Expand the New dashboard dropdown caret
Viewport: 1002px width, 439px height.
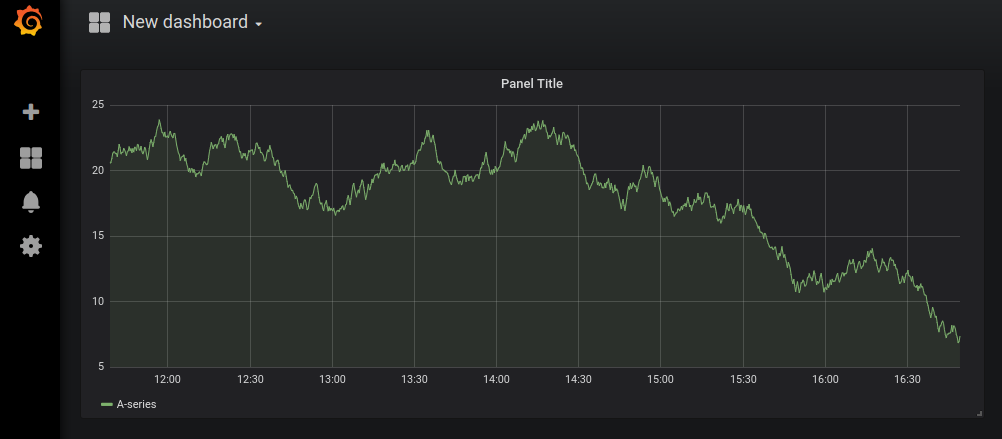click(258, 24)
